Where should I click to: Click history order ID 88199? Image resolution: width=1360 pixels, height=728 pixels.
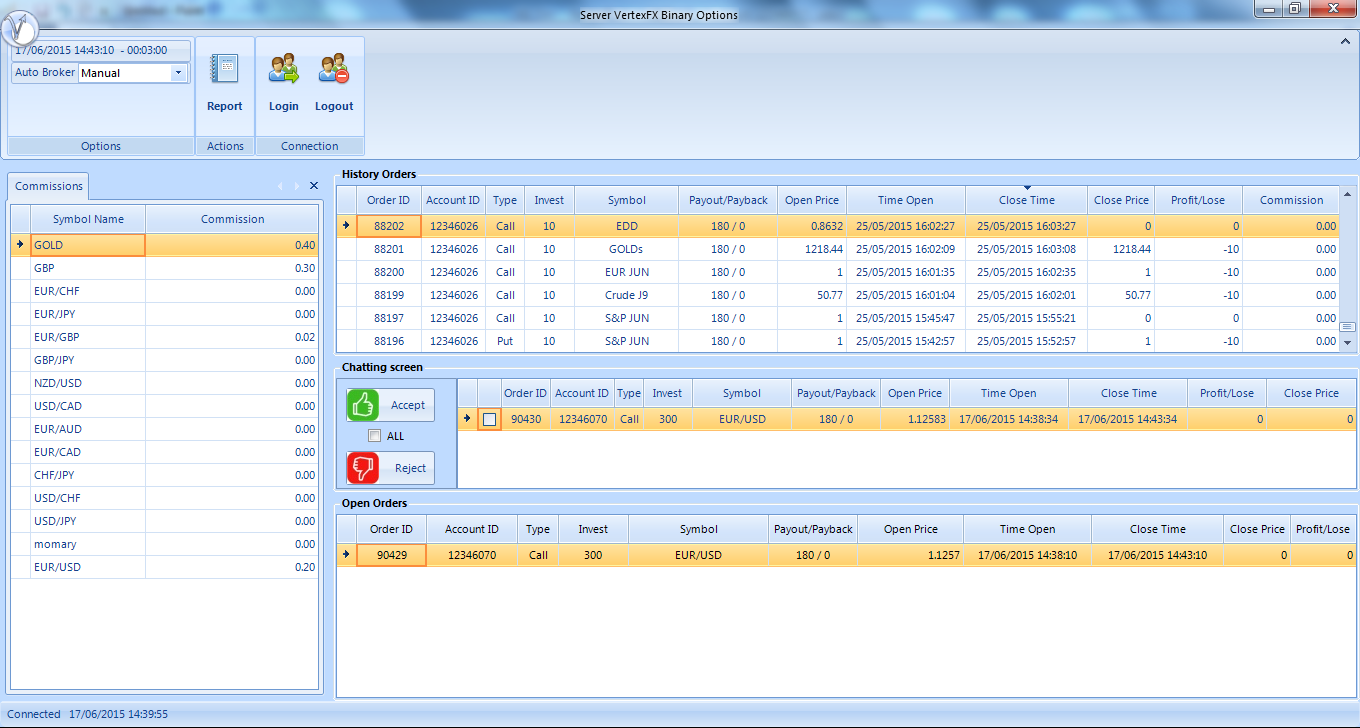pyautogui.click(x=389, y=295)
